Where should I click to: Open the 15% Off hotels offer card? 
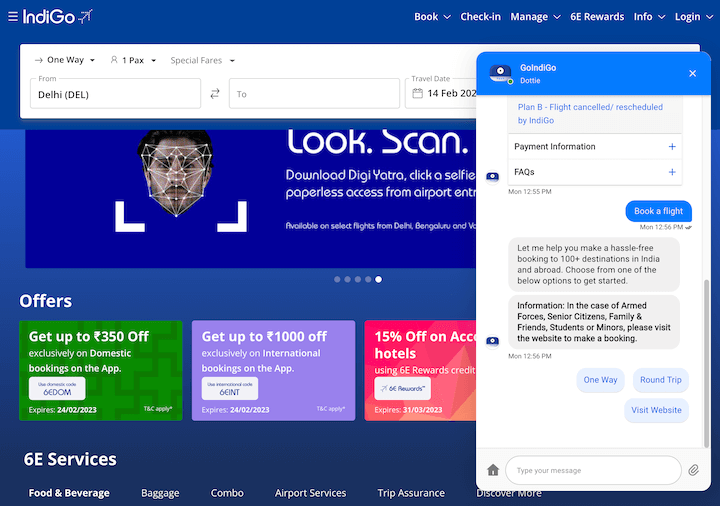tap(420, 370)
